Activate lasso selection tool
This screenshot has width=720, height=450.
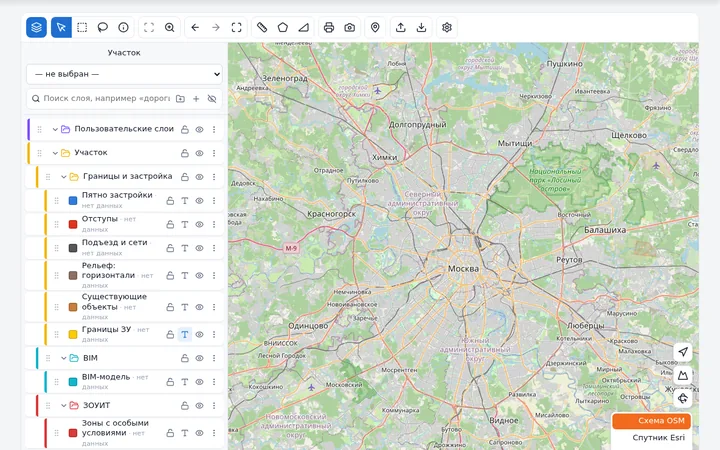[103, 28]
